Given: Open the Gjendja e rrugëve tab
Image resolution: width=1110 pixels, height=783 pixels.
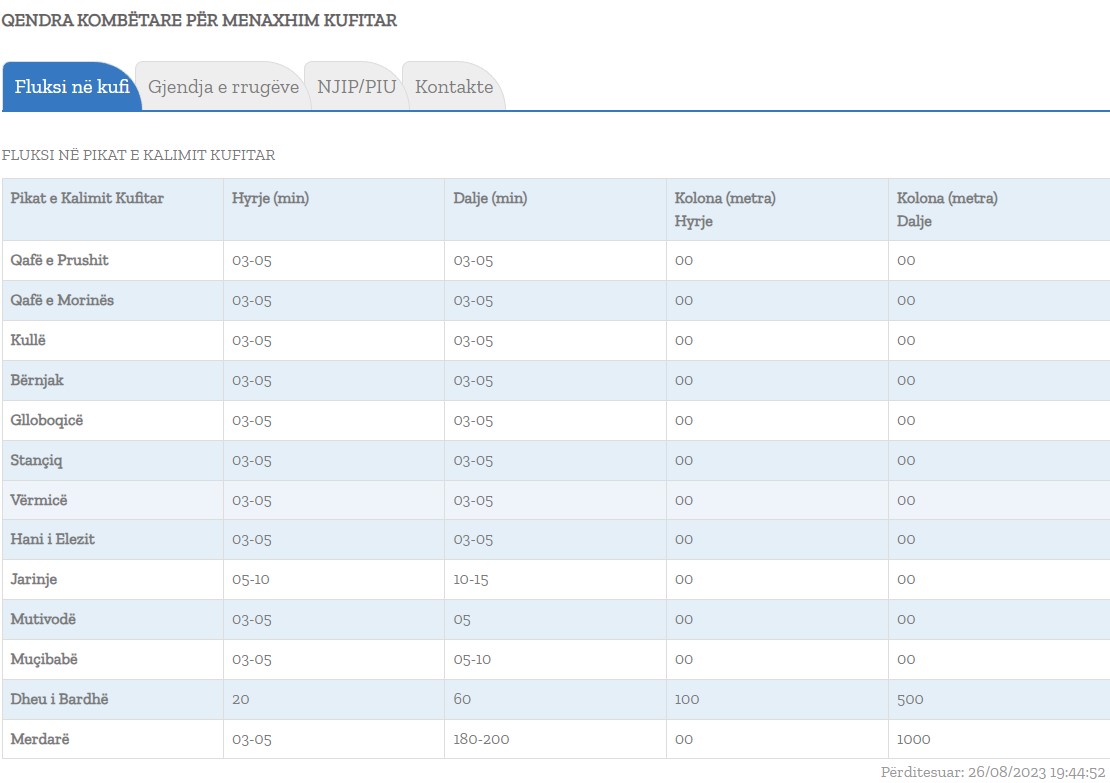Looking at the screenshot, I should pos(223,87).
